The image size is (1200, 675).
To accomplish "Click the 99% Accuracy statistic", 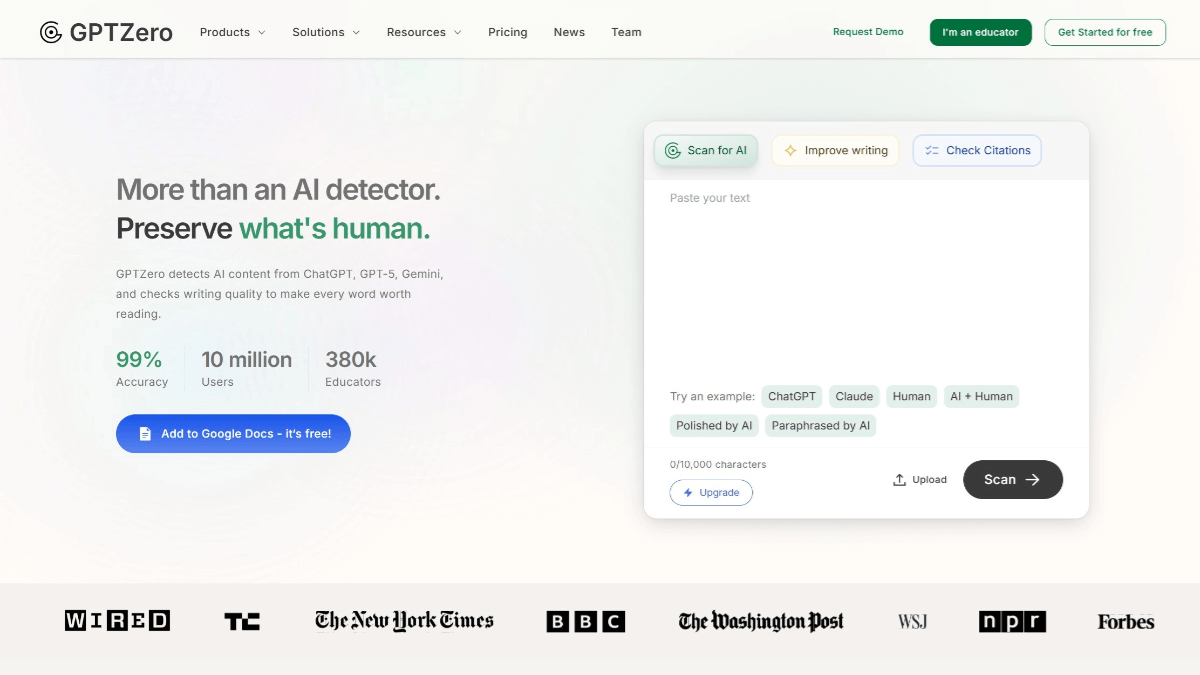I will pyautogui.click(x=142, y=368).
